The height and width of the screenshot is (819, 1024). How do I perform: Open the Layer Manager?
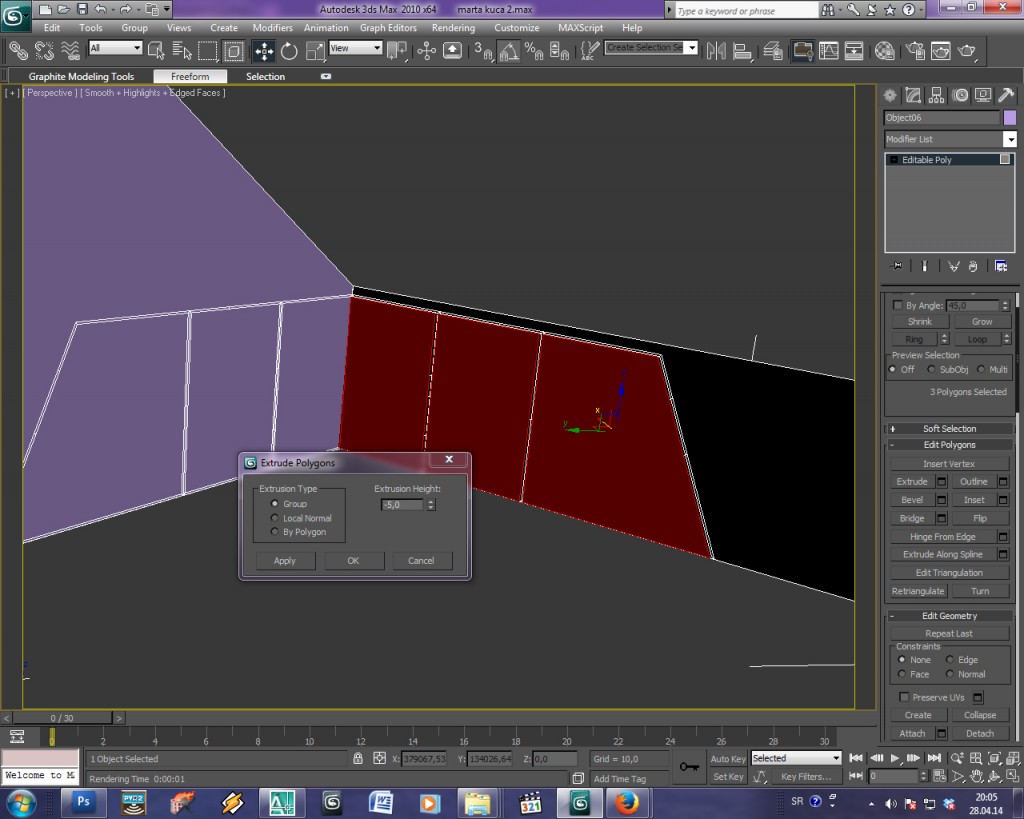pos(773,50)
